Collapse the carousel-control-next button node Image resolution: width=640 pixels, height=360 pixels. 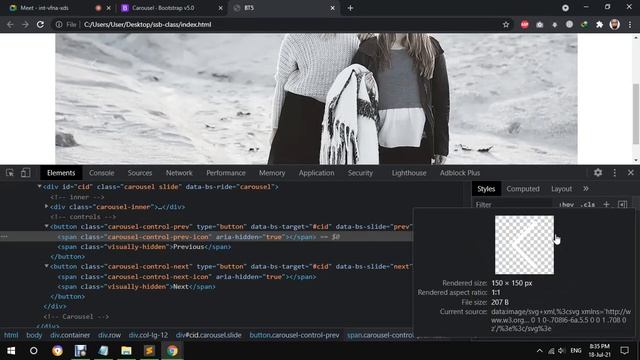tap(47, 266)
